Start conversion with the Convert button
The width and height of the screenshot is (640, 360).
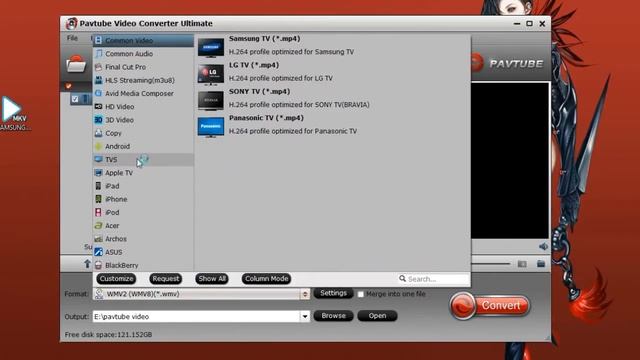490,305
